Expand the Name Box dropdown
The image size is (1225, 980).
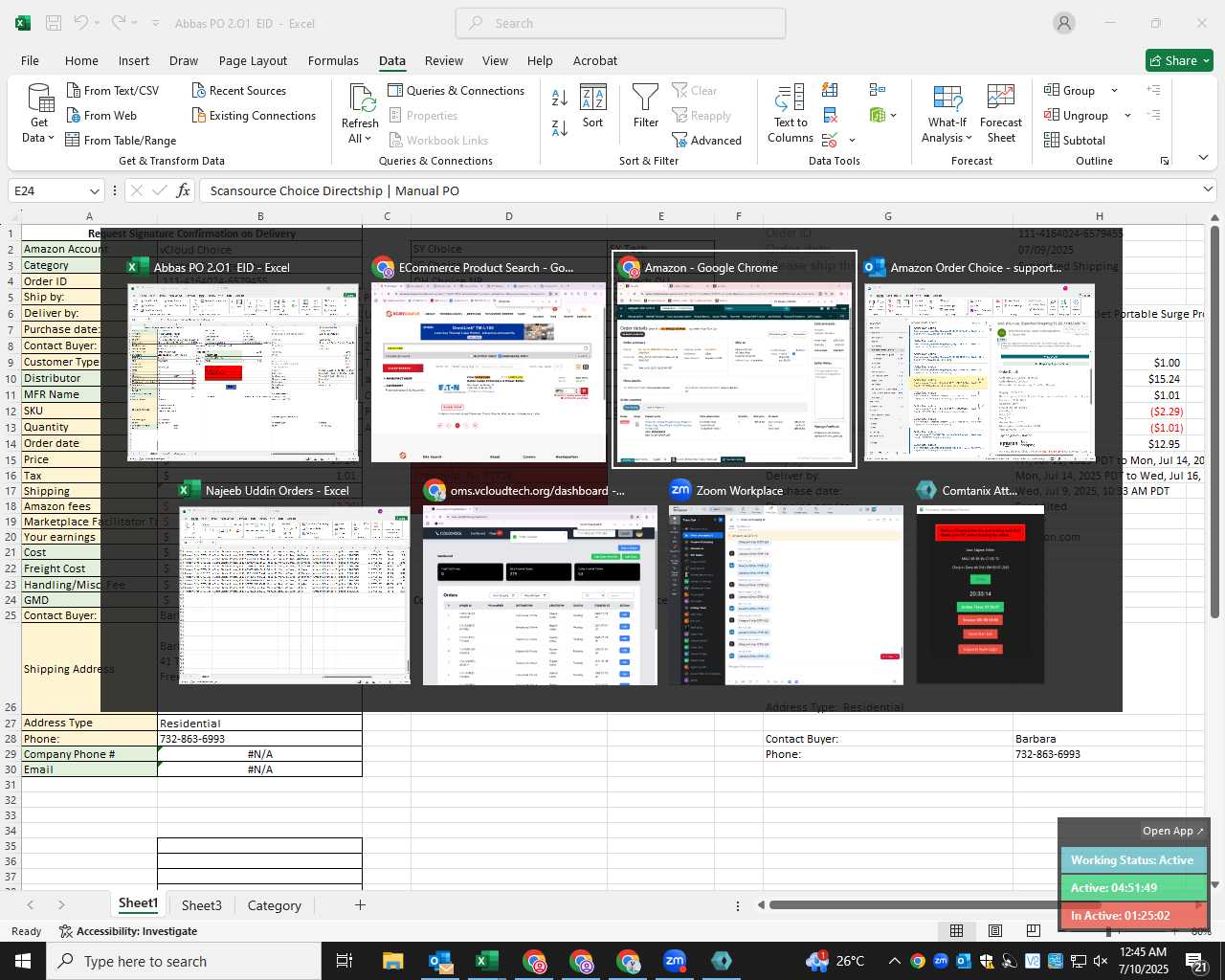tap(94, 190)
